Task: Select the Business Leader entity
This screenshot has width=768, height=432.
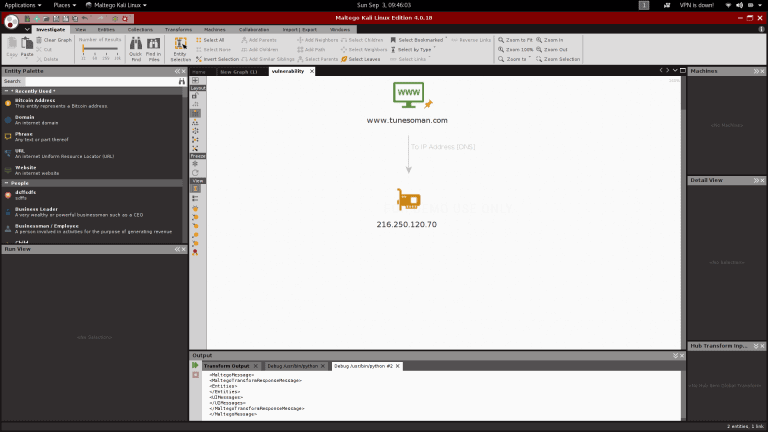Action: [x=93, y=212]
